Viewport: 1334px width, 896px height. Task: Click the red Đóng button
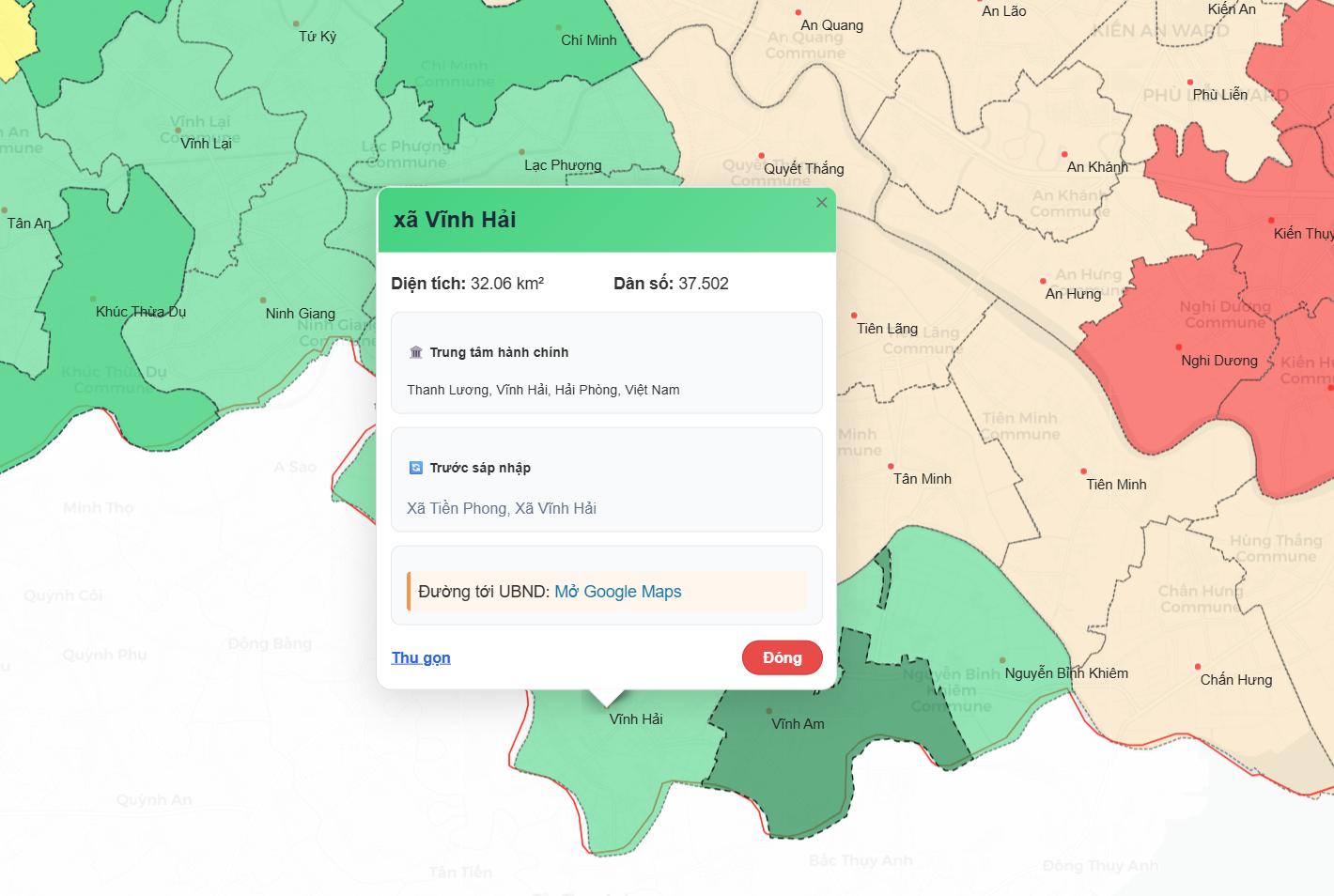(782, 657)
